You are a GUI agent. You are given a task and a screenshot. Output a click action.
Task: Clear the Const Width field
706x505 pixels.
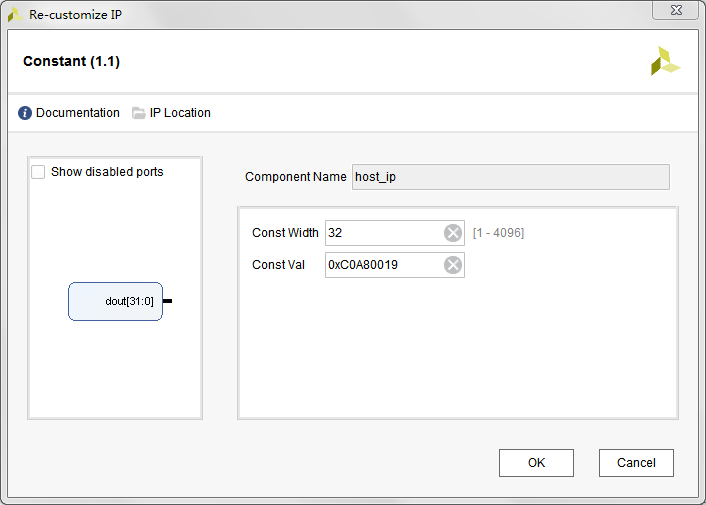(x=453, y=233)
